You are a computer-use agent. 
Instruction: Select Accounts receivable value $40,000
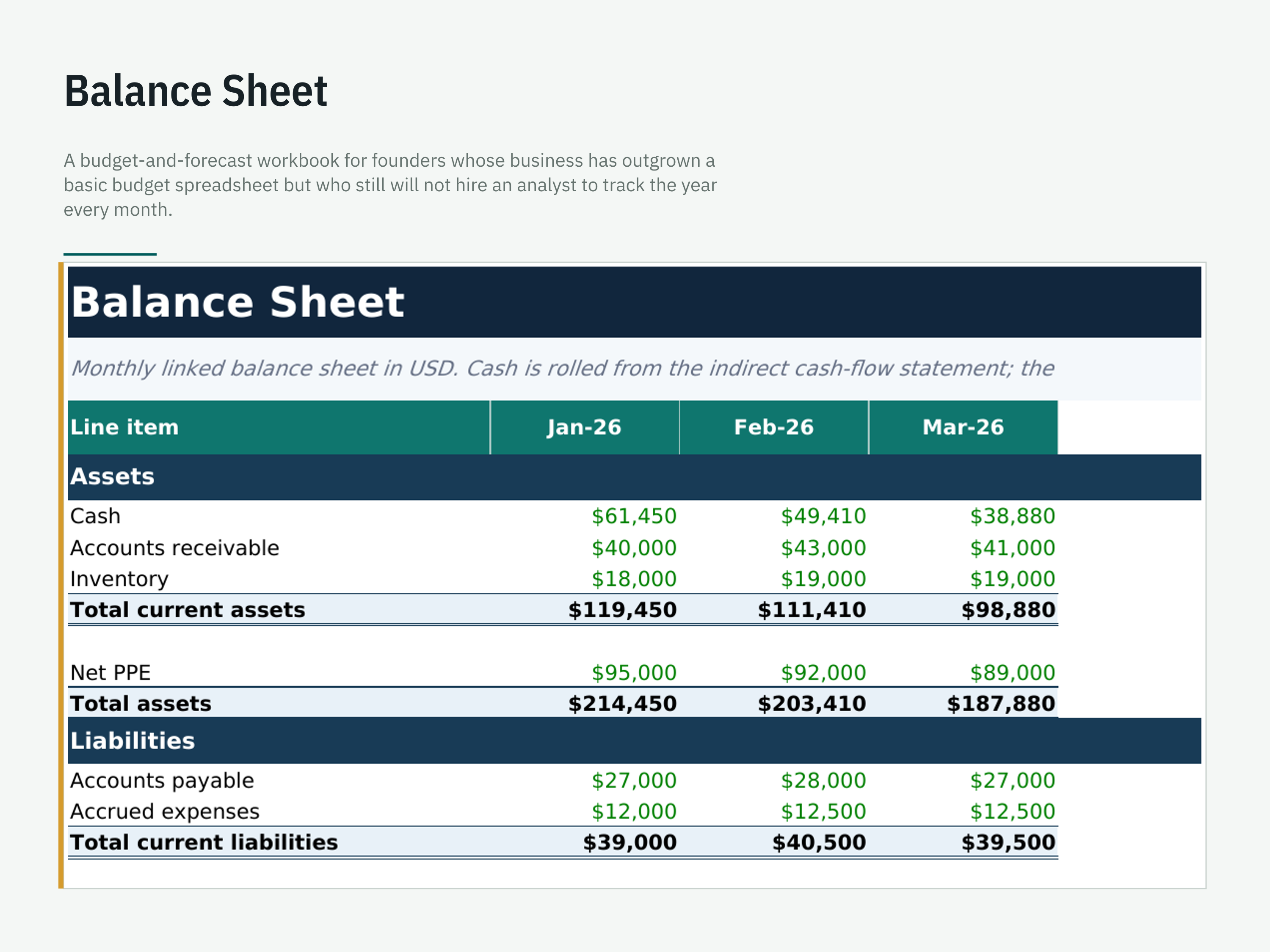click(635, 548)
